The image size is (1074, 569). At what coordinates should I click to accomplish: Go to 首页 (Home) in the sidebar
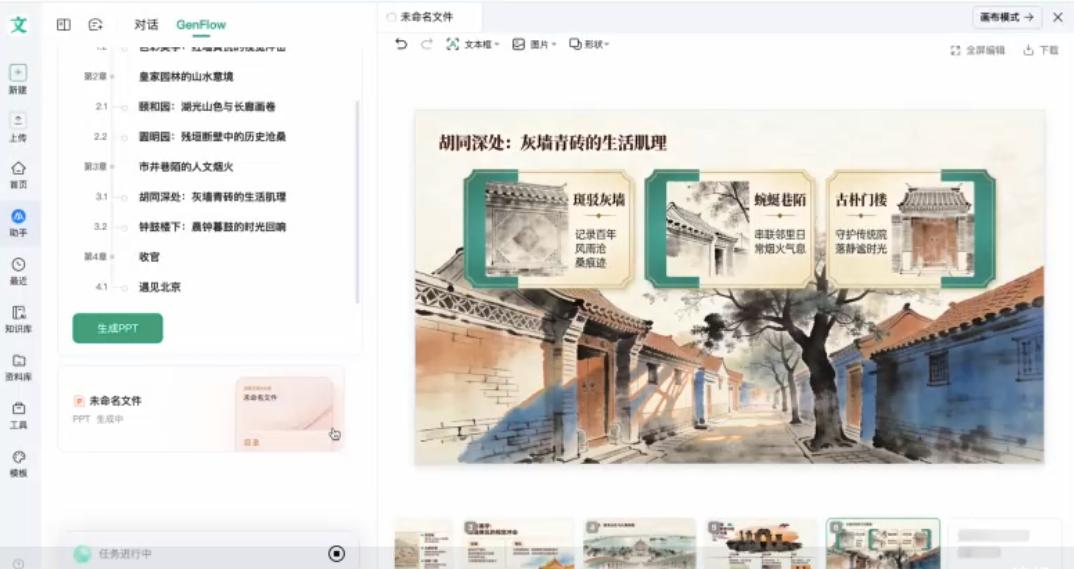18,169
